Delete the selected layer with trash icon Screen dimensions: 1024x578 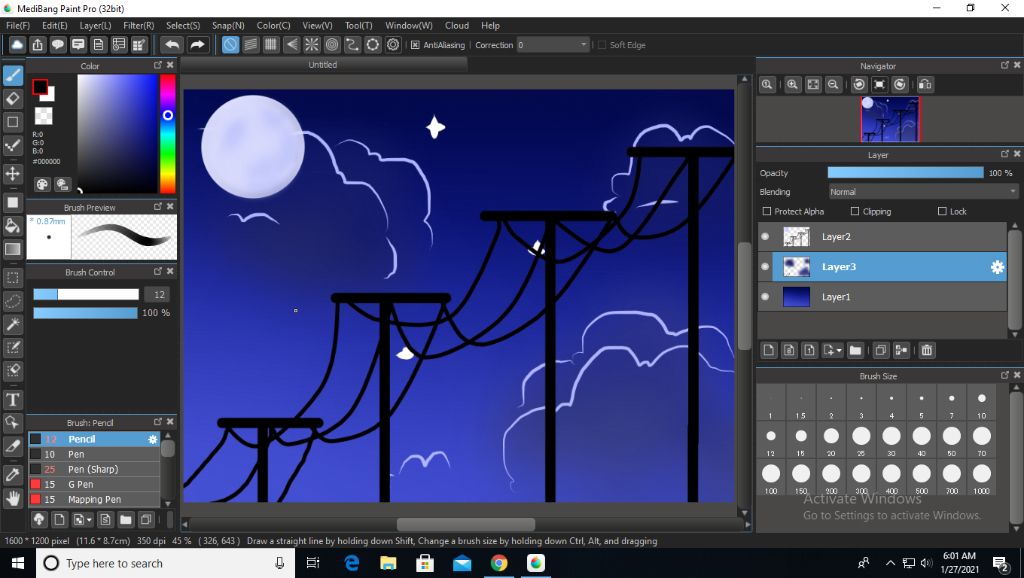click(x=927, y=351)
